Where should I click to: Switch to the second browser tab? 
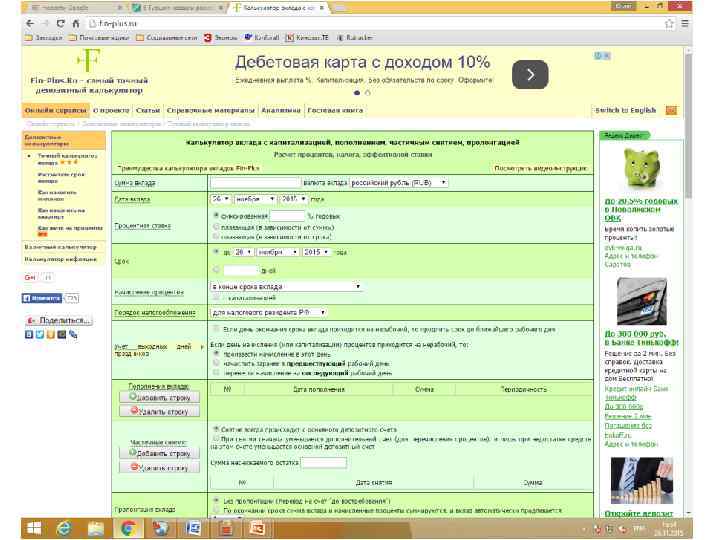point(177,8)
